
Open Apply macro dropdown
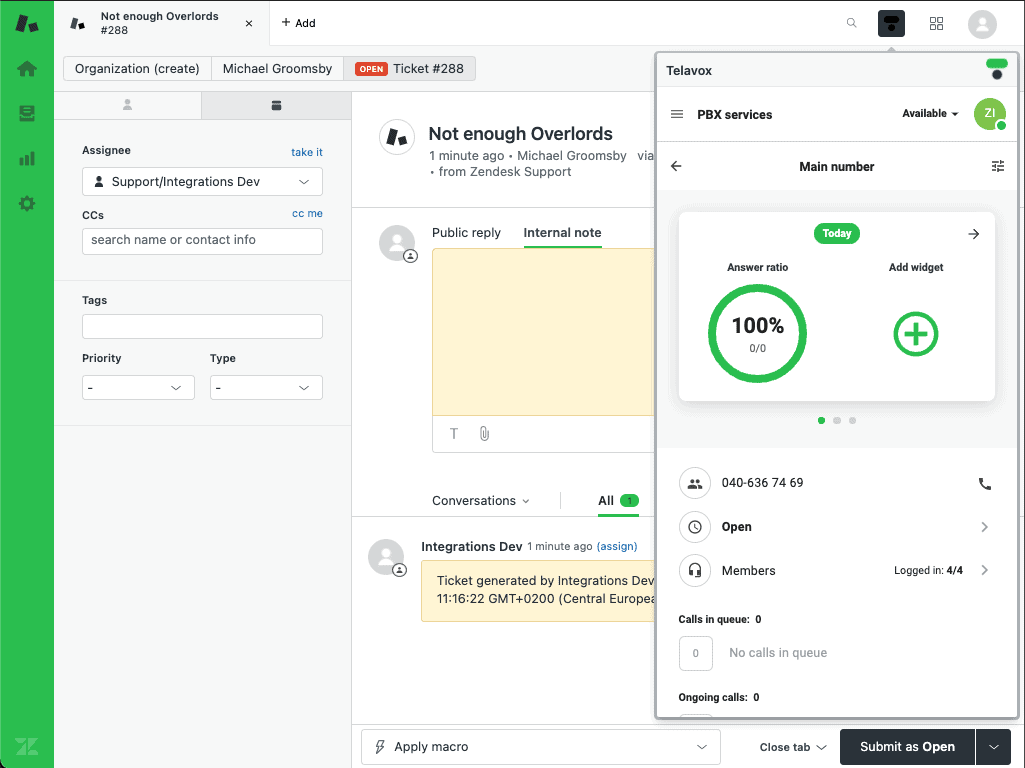541,746
